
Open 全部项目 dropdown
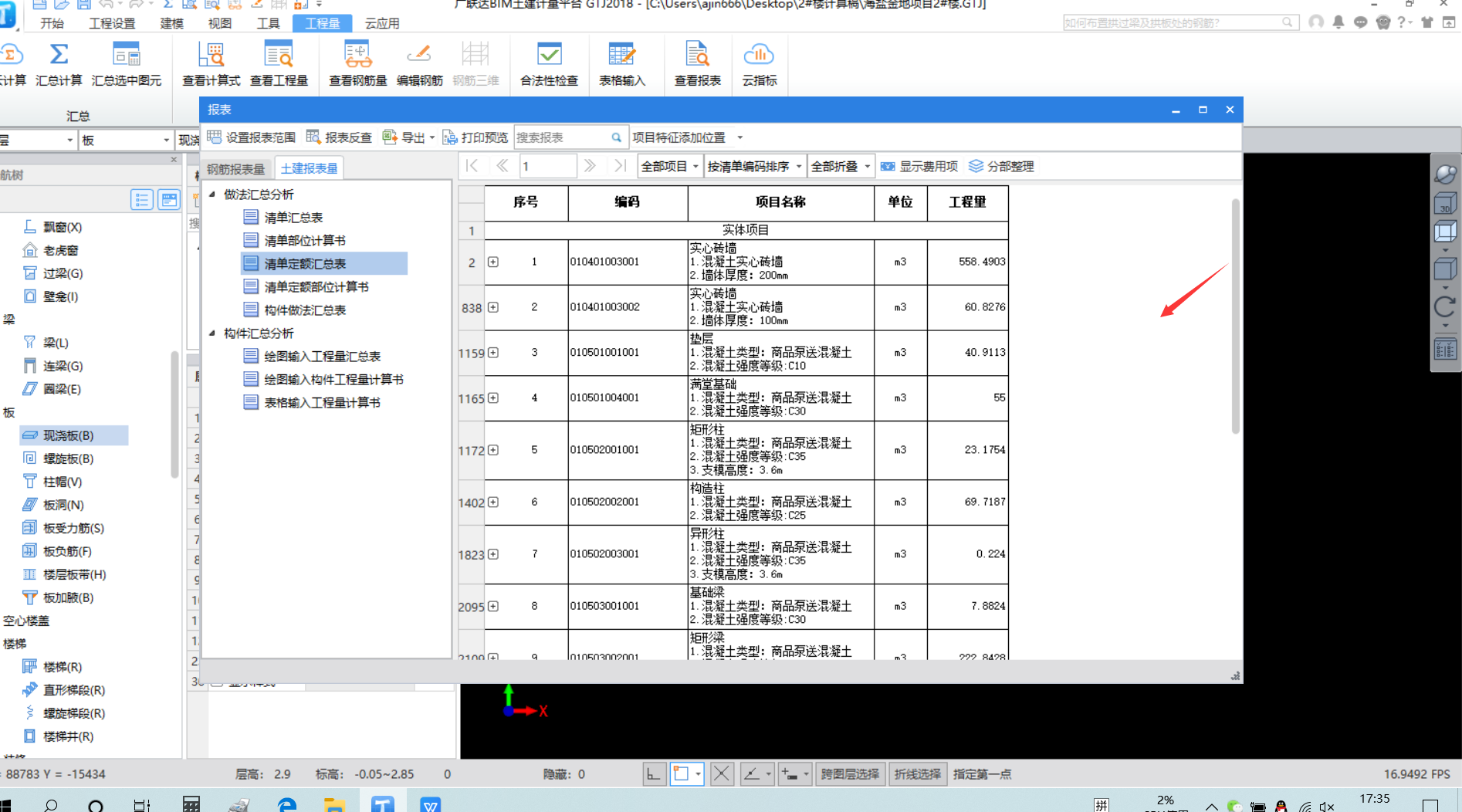[x=670, y=166]
